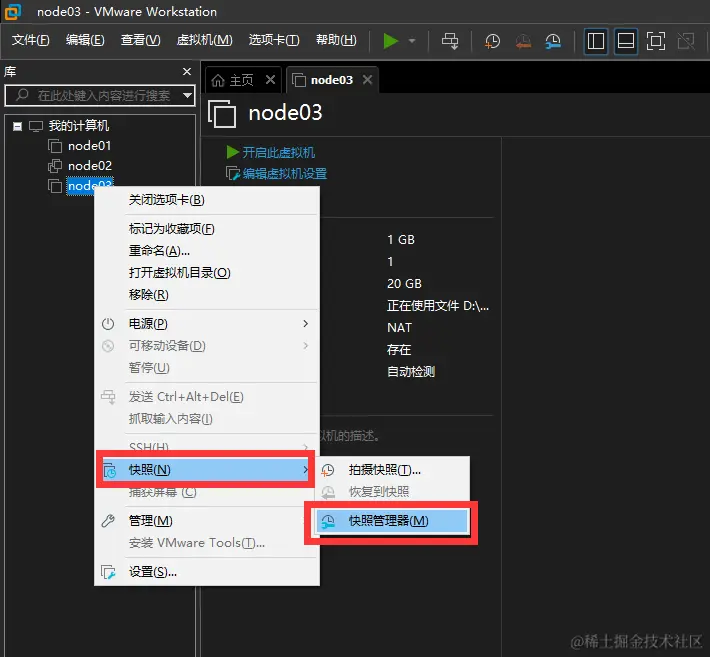The width and height of the screenshot is (710, 657).
Task: Choose 打开虚拟机目录(O) in context menu
Action: pos(207,273)
